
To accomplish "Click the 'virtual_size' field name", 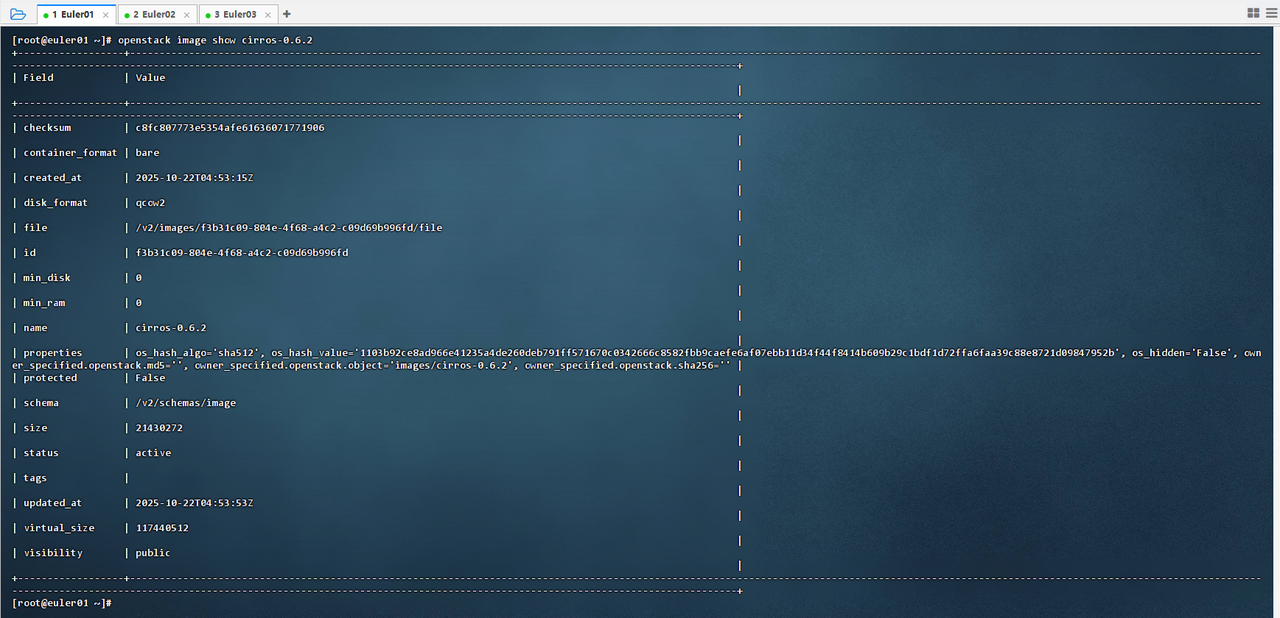I will click(x=59, y=528).
